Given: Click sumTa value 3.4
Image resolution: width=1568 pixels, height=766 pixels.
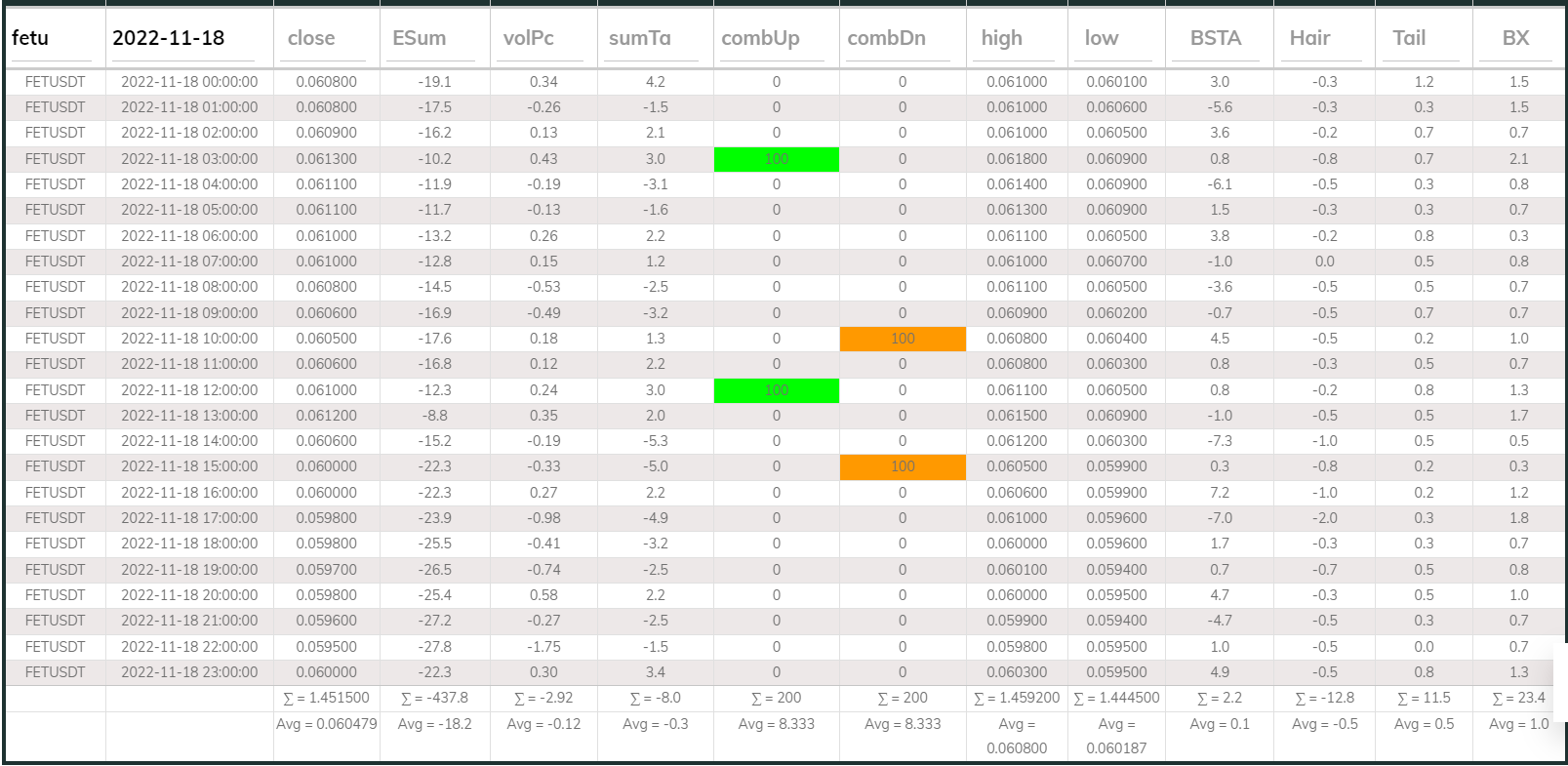Looking at the screenshot, I should click(655, 672).
